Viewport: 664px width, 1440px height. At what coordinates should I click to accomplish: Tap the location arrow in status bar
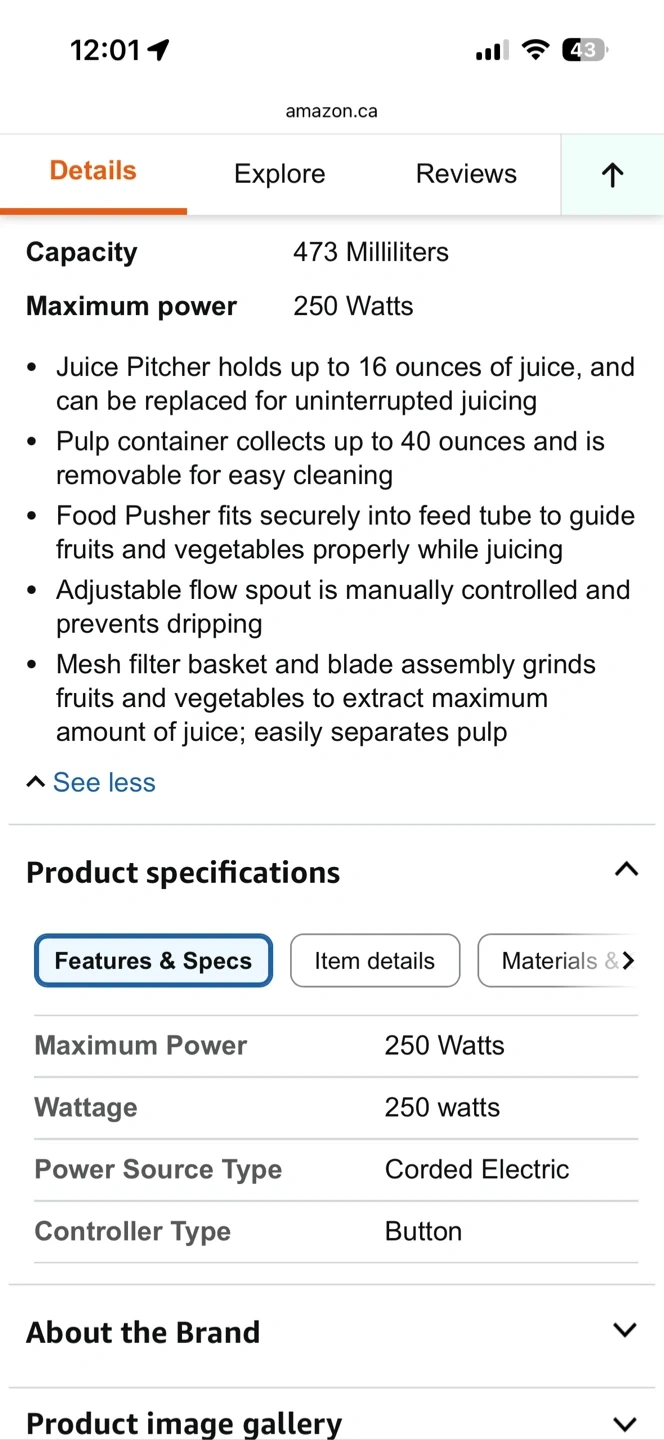[x=159, y=50]
